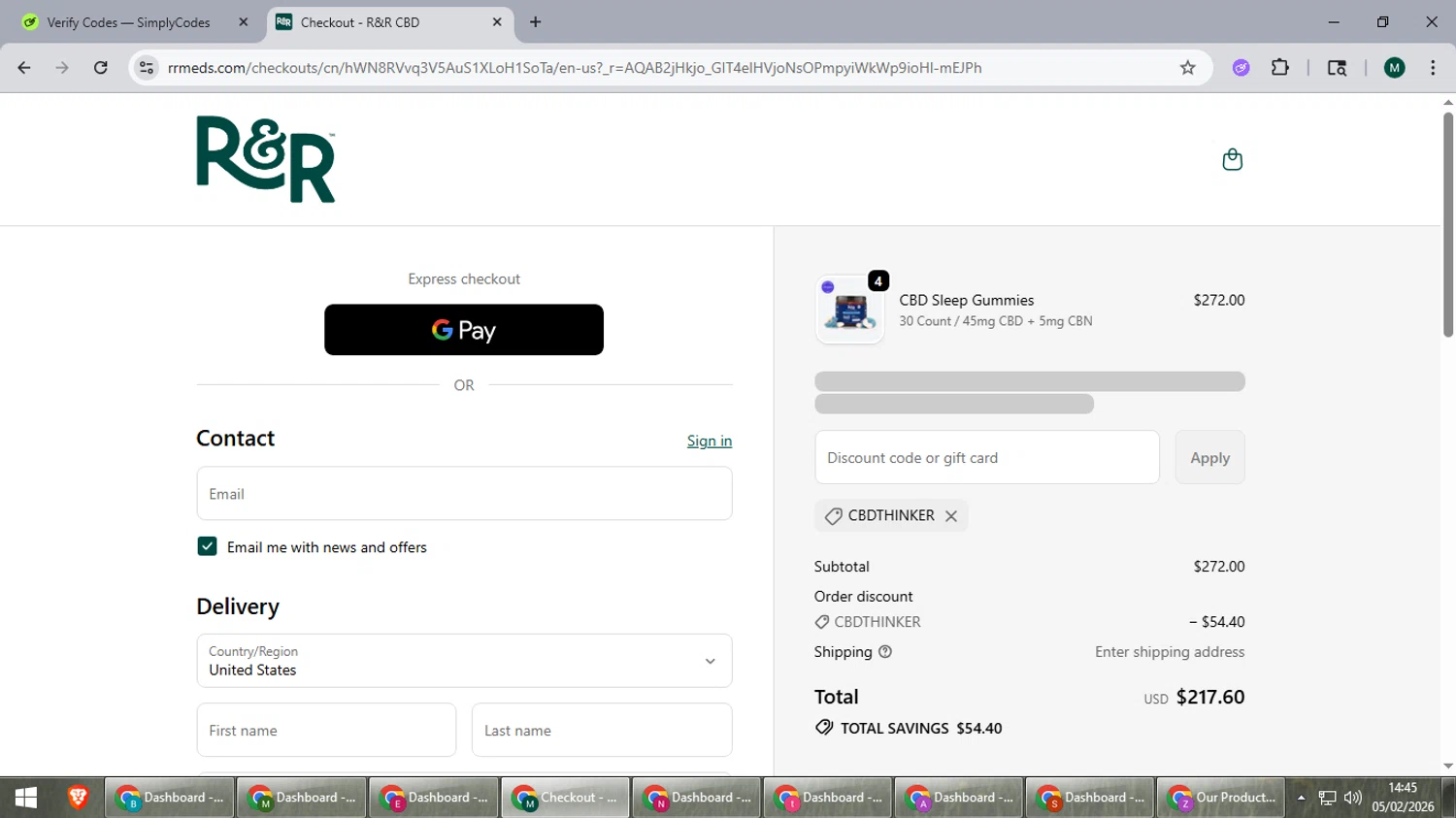Click the CBD Sleep Gummies product name
The width and height of the screenshot is (1456, 818).
pos(967,300)
